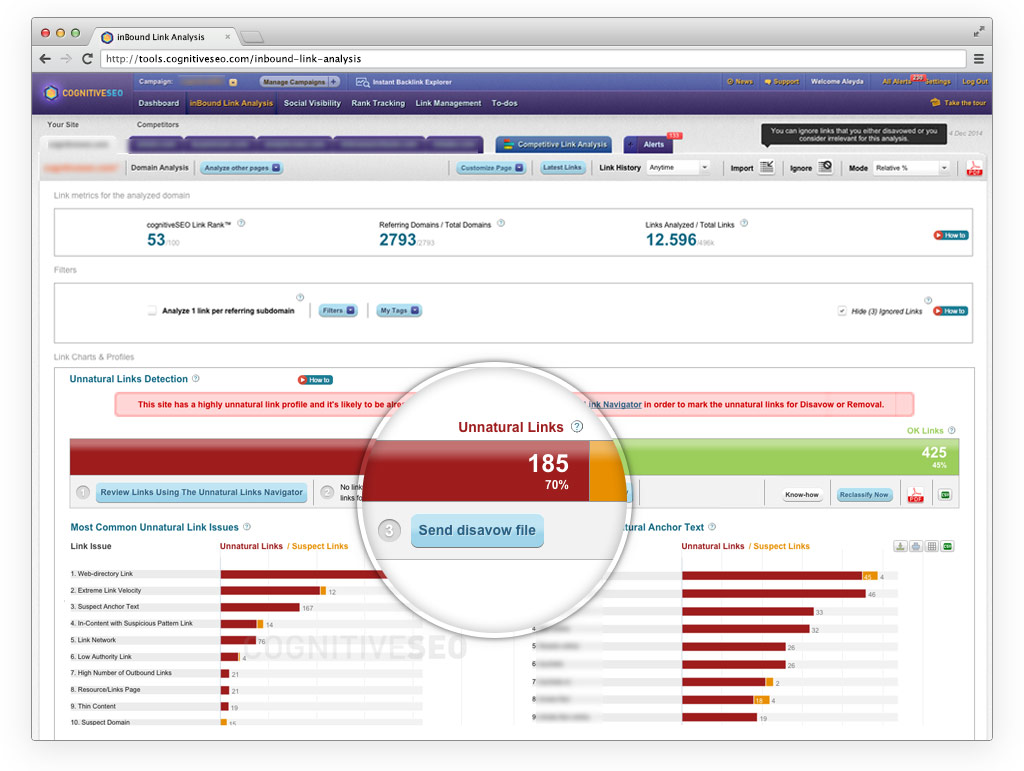The height and width of the screenshot is (771, 1024).
Task: Click the PDF icon beside Reclassify Now
Action: (916, 495)
